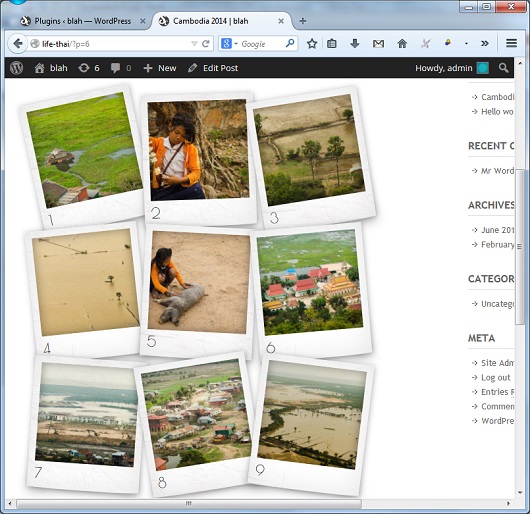Image resolution: width=530 pixels, height=514 pixels.
Task: Switch to Plugins ‹ blah — WordPress tab
Action: tap(82, 21)
